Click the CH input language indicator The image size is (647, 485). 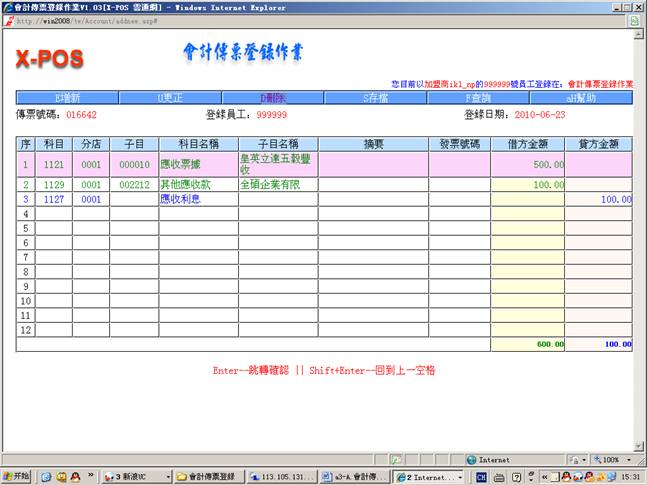tap(481, 477)
